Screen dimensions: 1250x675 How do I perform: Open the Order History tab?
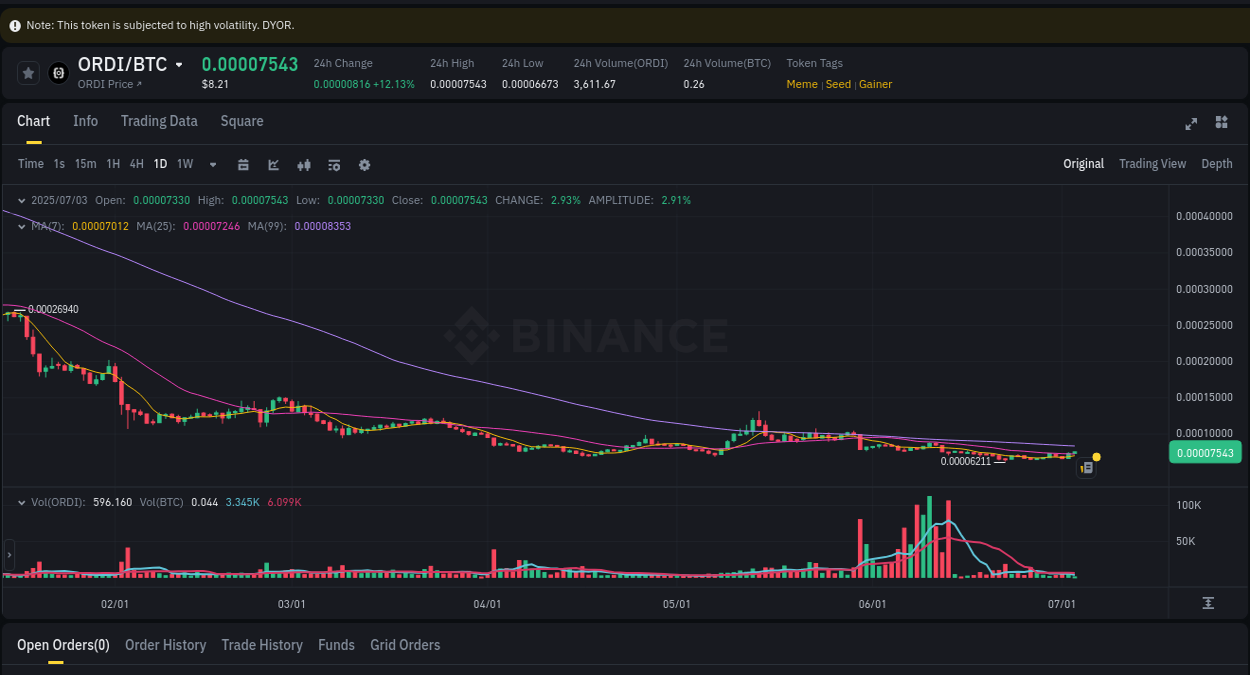coord(165,645)
